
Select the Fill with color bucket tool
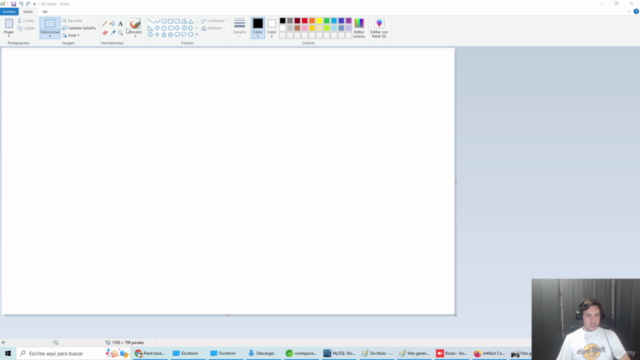(112, 24)
